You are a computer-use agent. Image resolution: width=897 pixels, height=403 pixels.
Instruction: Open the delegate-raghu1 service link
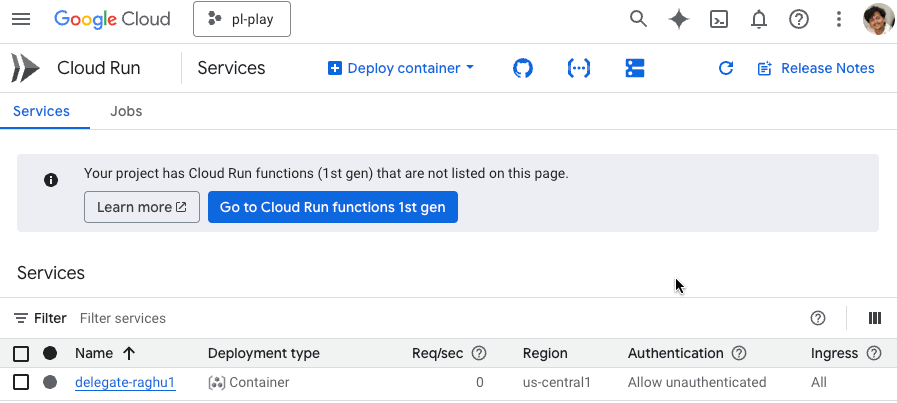click(125, 382)
